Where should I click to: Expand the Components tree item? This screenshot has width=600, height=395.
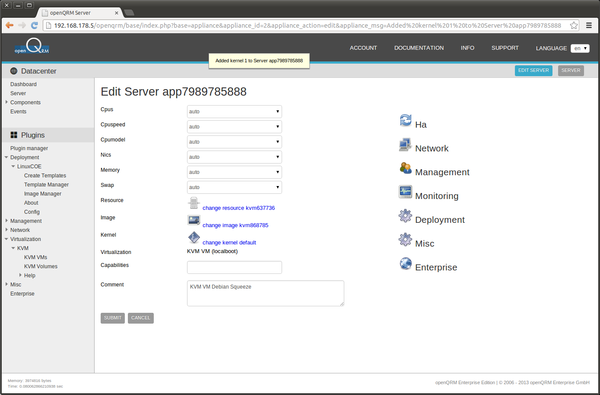(7, 102)
